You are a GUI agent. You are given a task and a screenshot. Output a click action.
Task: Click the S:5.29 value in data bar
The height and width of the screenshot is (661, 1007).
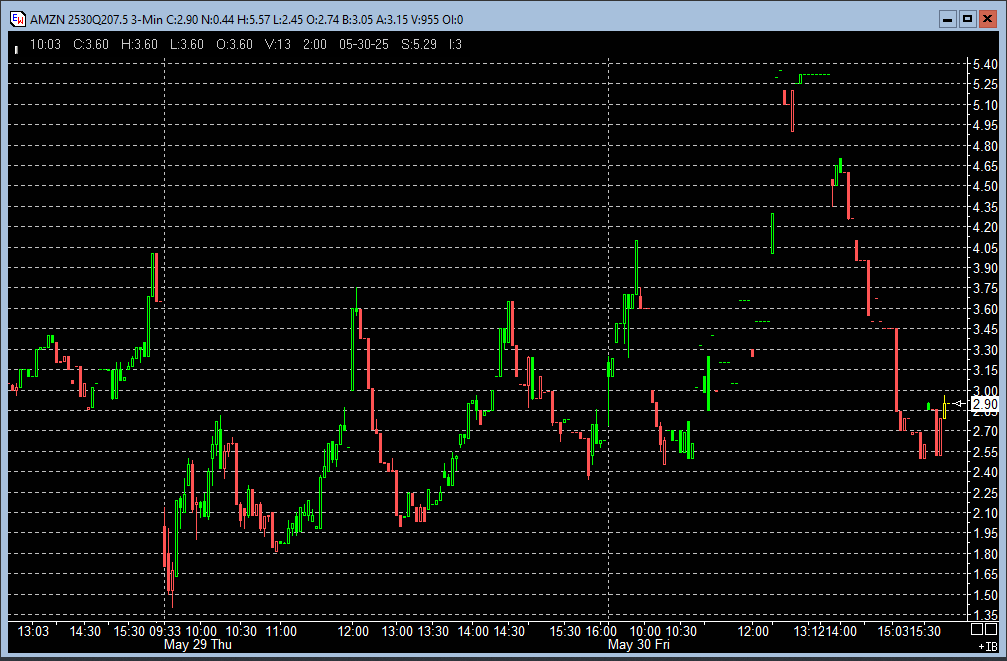click(x=419, y=44)
